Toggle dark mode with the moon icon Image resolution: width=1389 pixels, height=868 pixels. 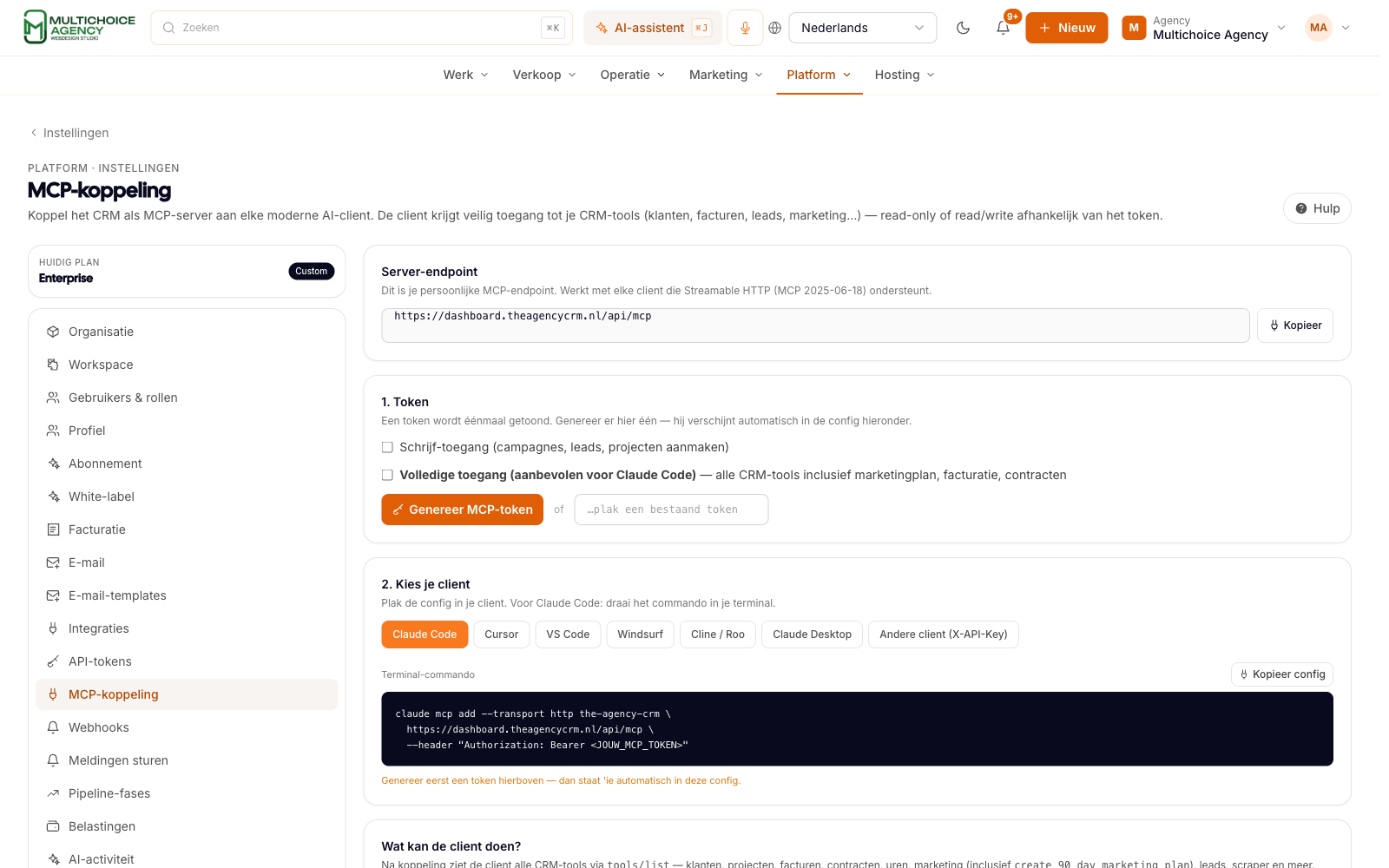(x=963, y=28)
